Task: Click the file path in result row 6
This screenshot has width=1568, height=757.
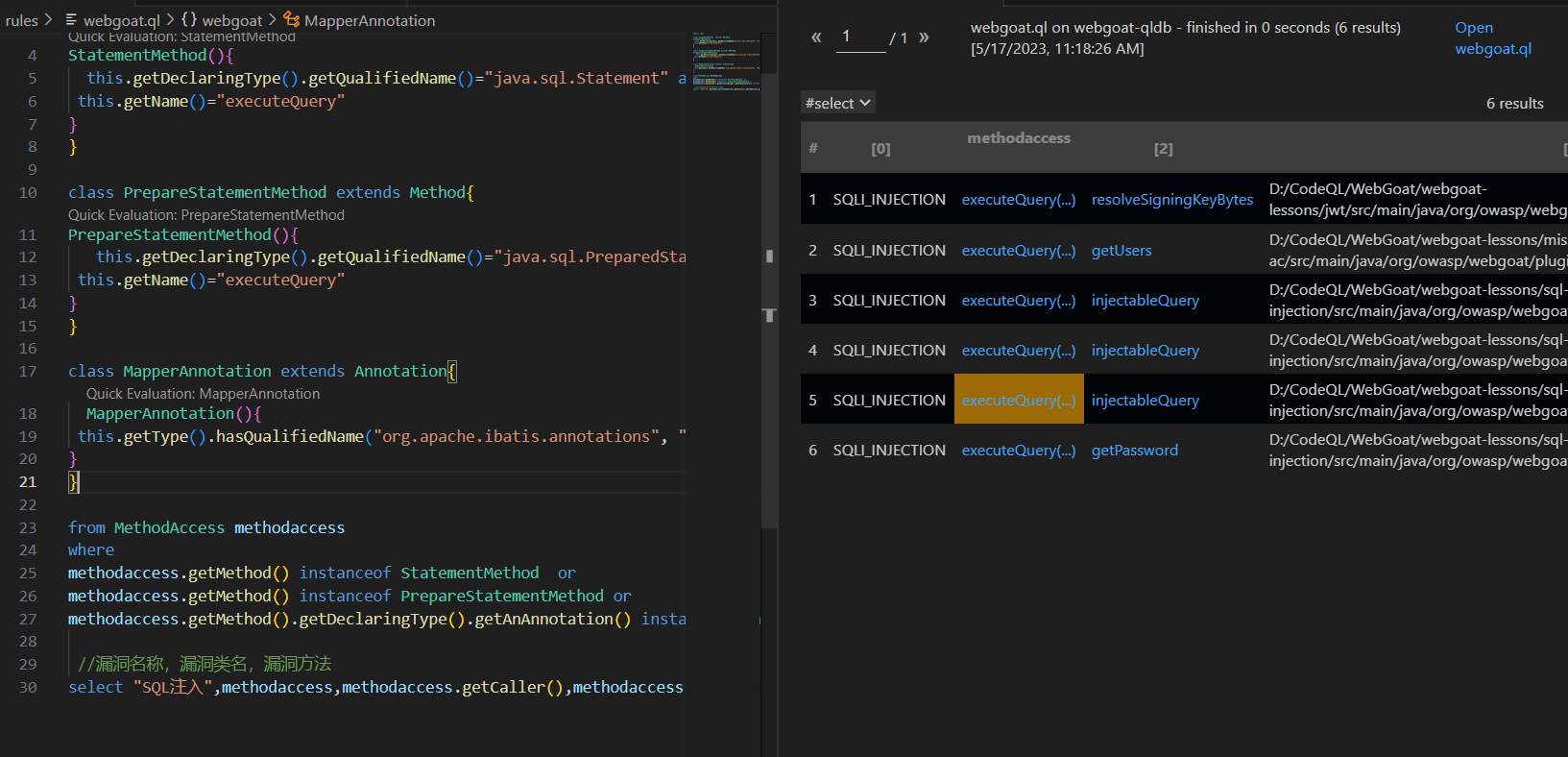Action: tap(1417, 451)
